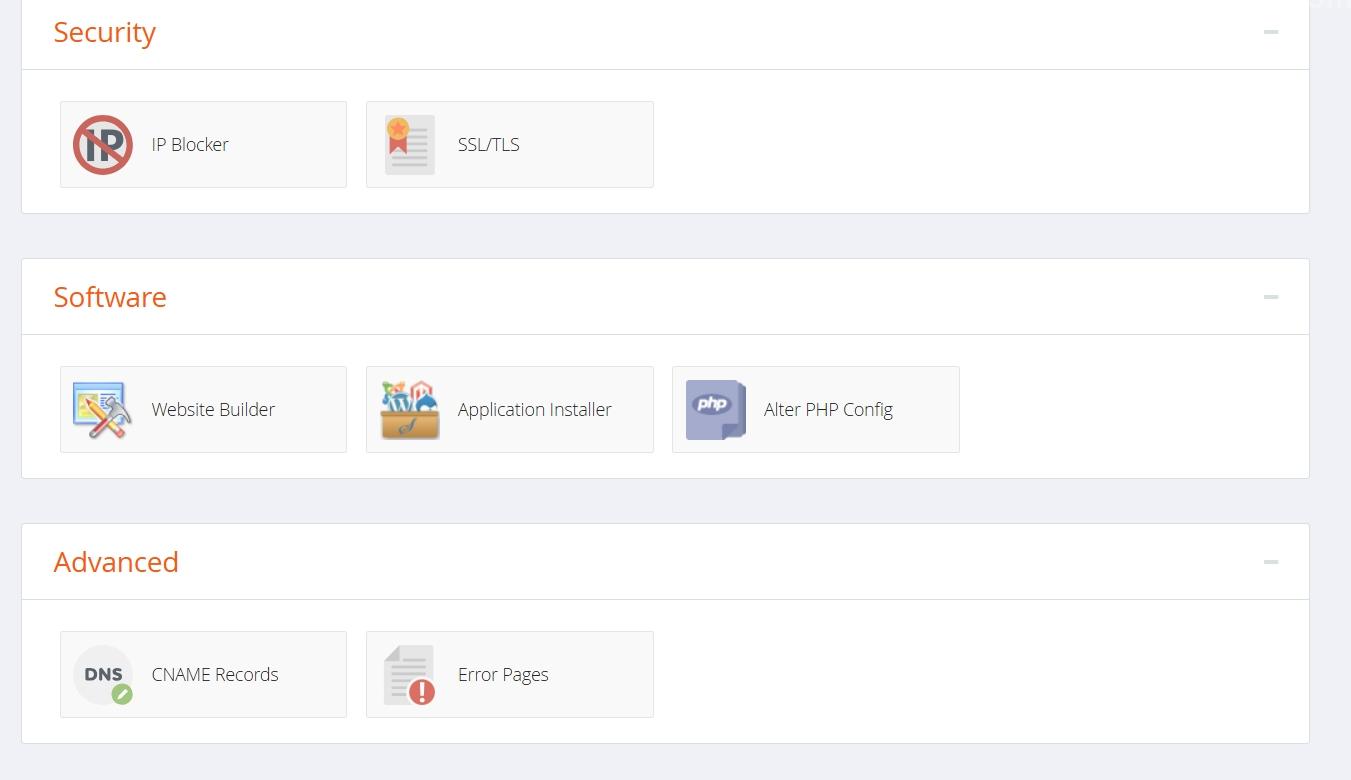Click the Application Installer label
The width and height of the screenshot is (1351, 780).
535,409
